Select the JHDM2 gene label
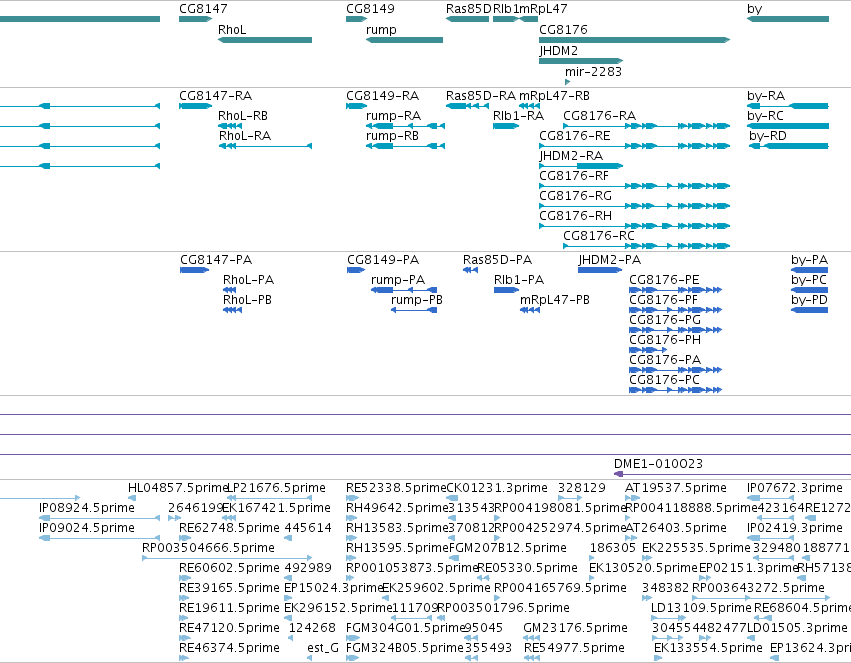 pos(558,50)
